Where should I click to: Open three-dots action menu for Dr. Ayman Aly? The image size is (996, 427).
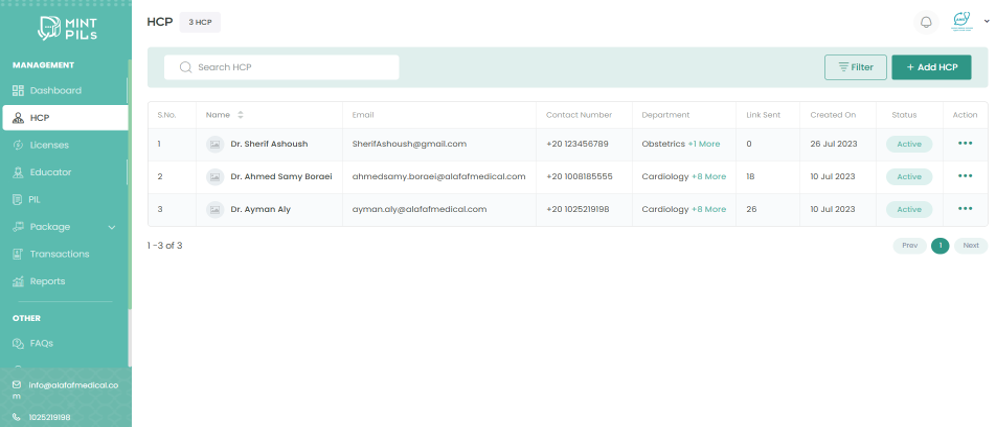(x=964, y=209)
